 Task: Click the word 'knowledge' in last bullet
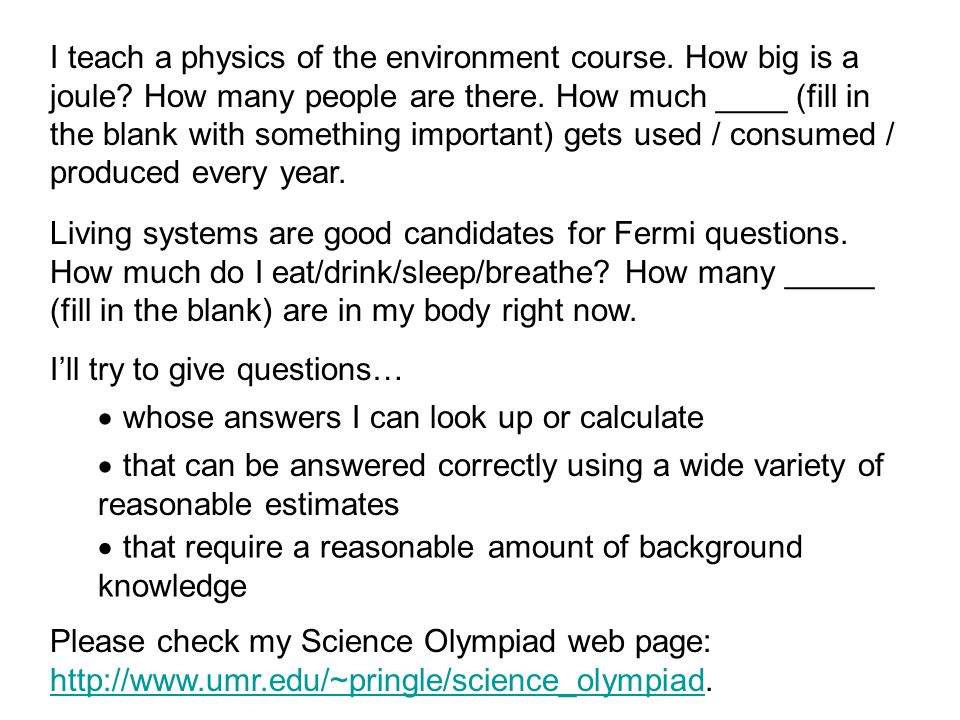pos(173,587)
